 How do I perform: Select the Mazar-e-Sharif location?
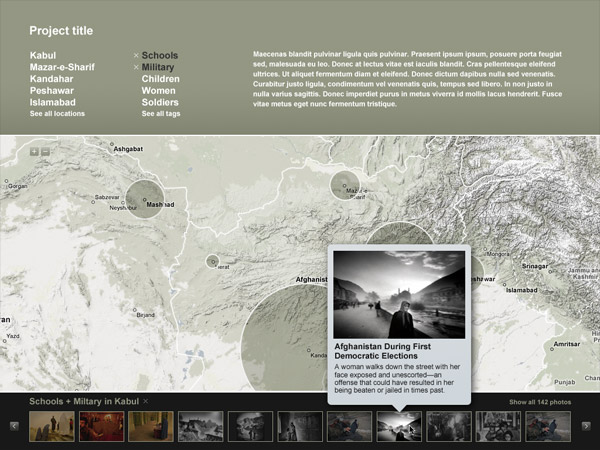pos(62,67)
